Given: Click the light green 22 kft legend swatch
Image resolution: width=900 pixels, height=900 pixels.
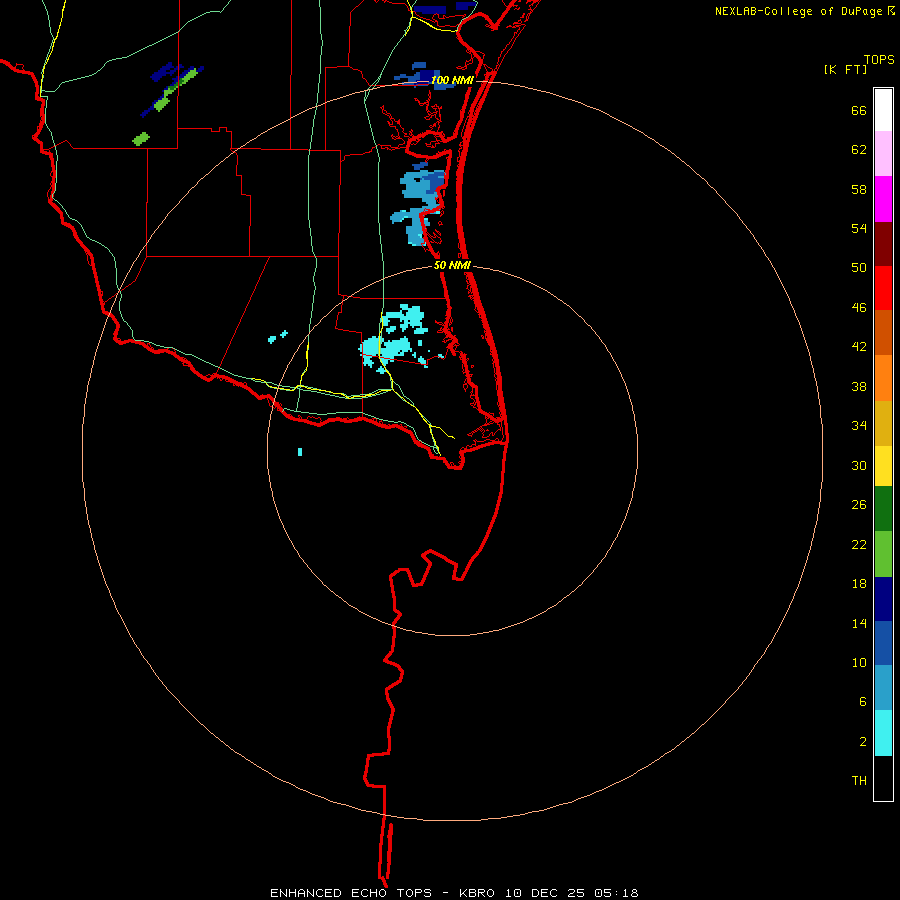Looking at the screenshot, I should 883,554.
